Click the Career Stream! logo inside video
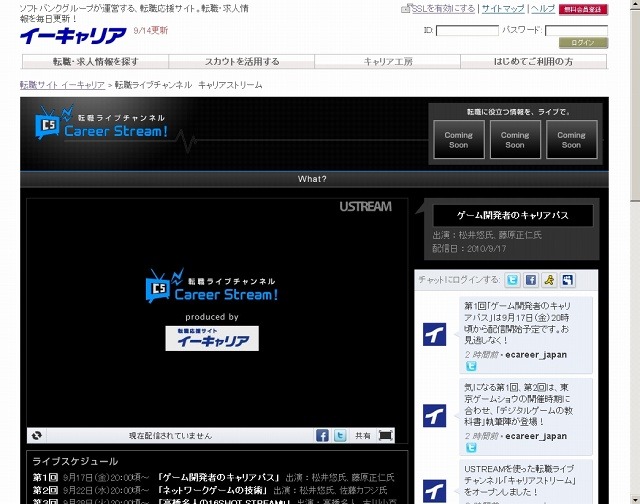 pos(211,286)
